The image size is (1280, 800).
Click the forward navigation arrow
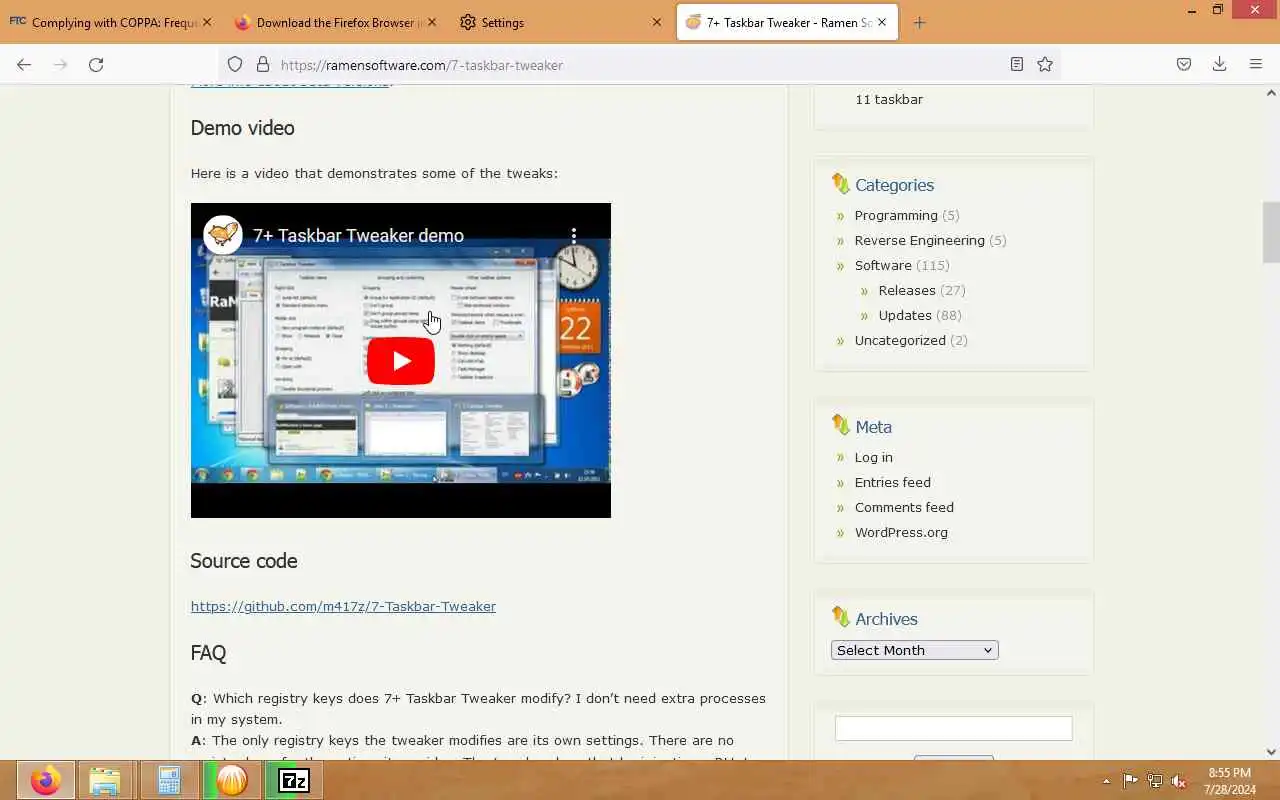tap(60, 64)
